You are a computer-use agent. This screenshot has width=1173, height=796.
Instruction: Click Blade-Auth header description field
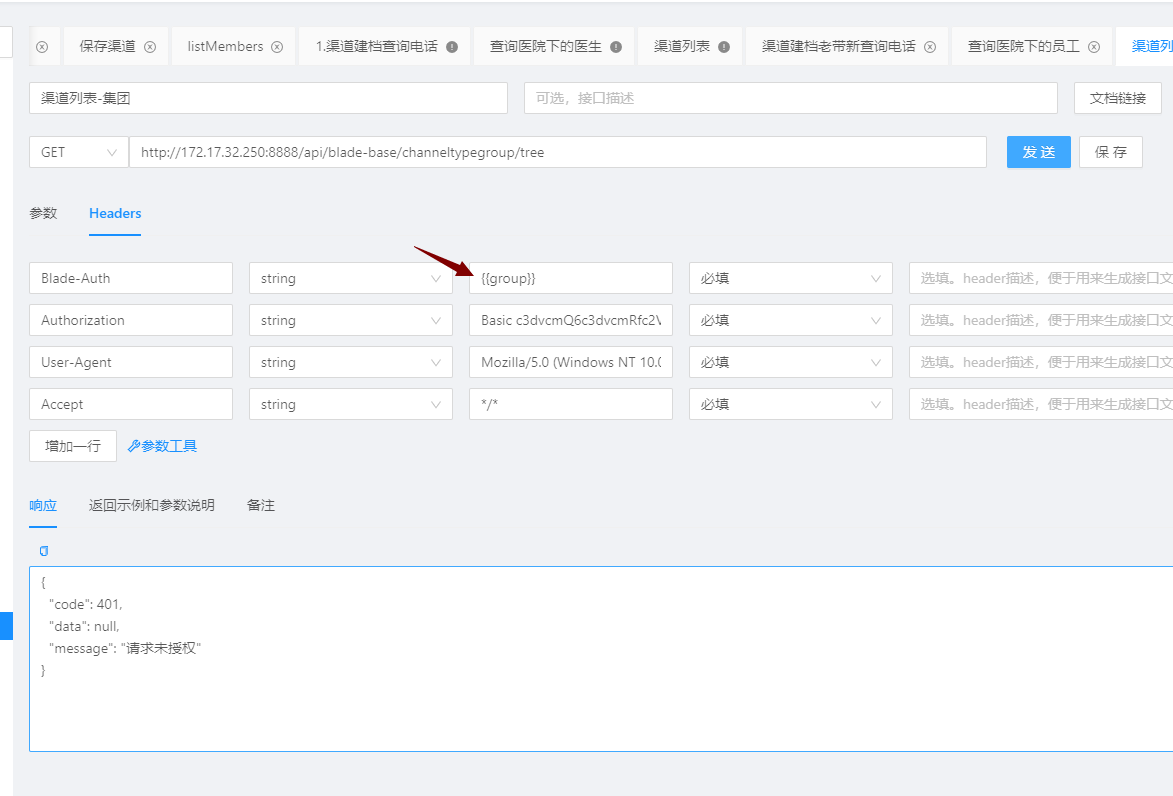tap(1041, 278)
